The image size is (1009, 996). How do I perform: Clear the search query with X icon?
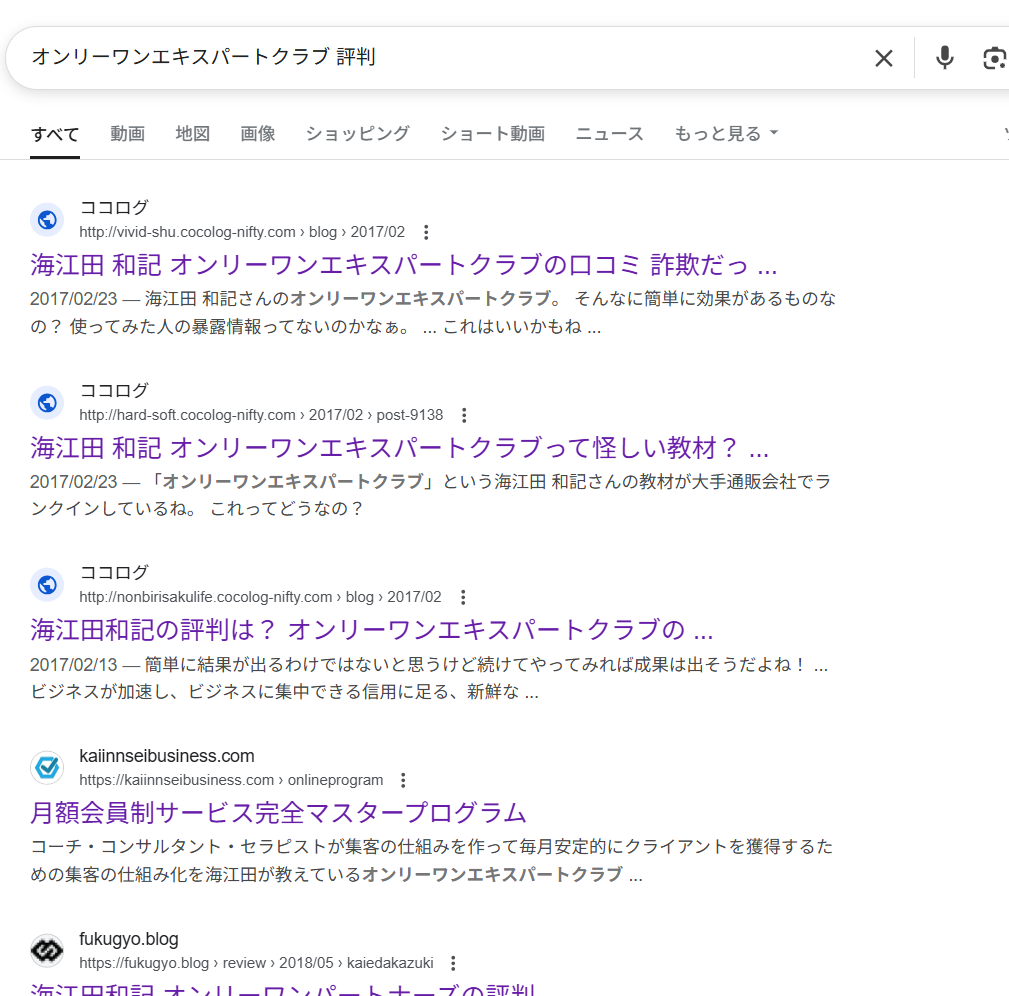pos(884,58)
